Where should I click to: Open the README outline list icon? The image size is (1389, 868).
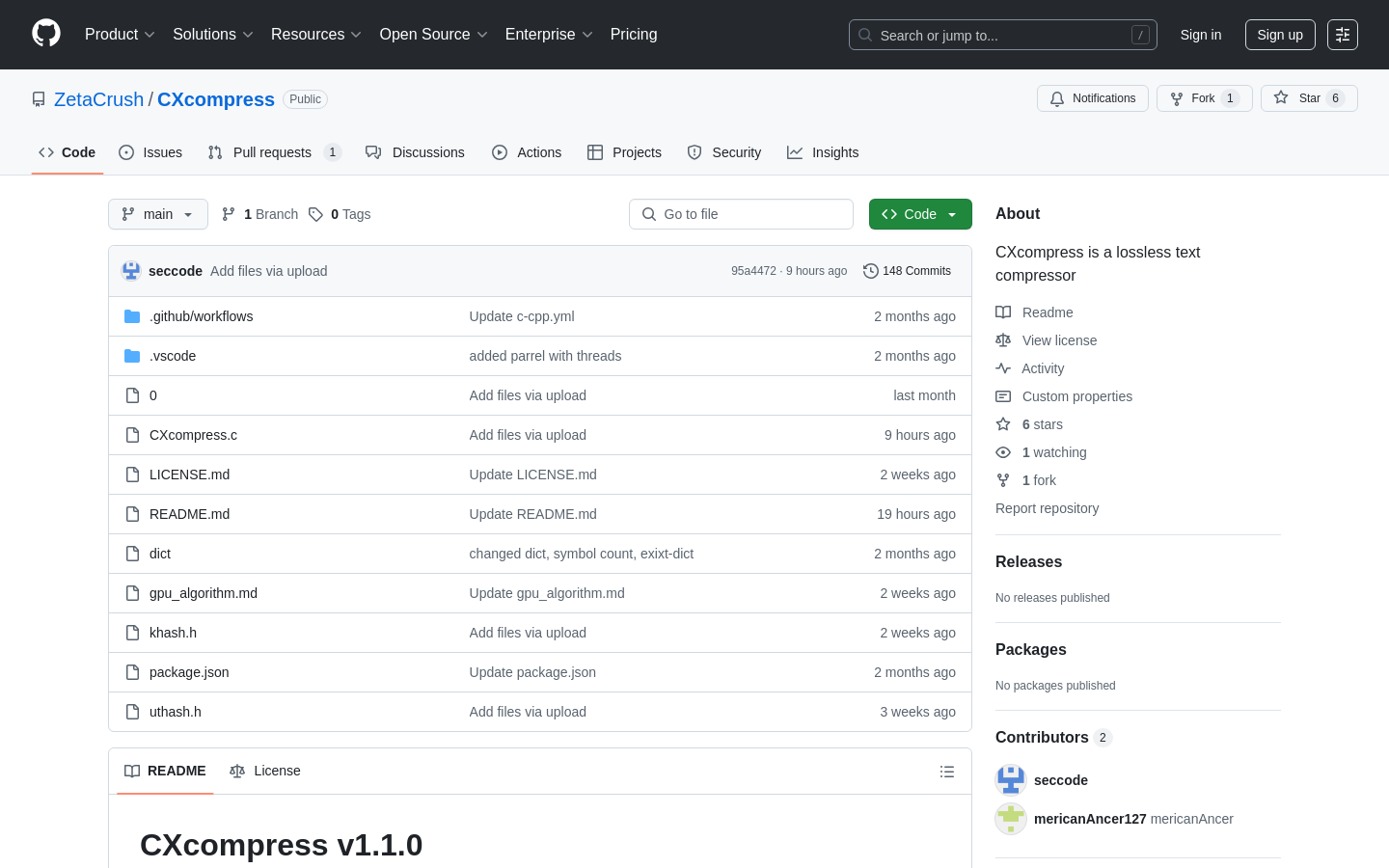947,772
